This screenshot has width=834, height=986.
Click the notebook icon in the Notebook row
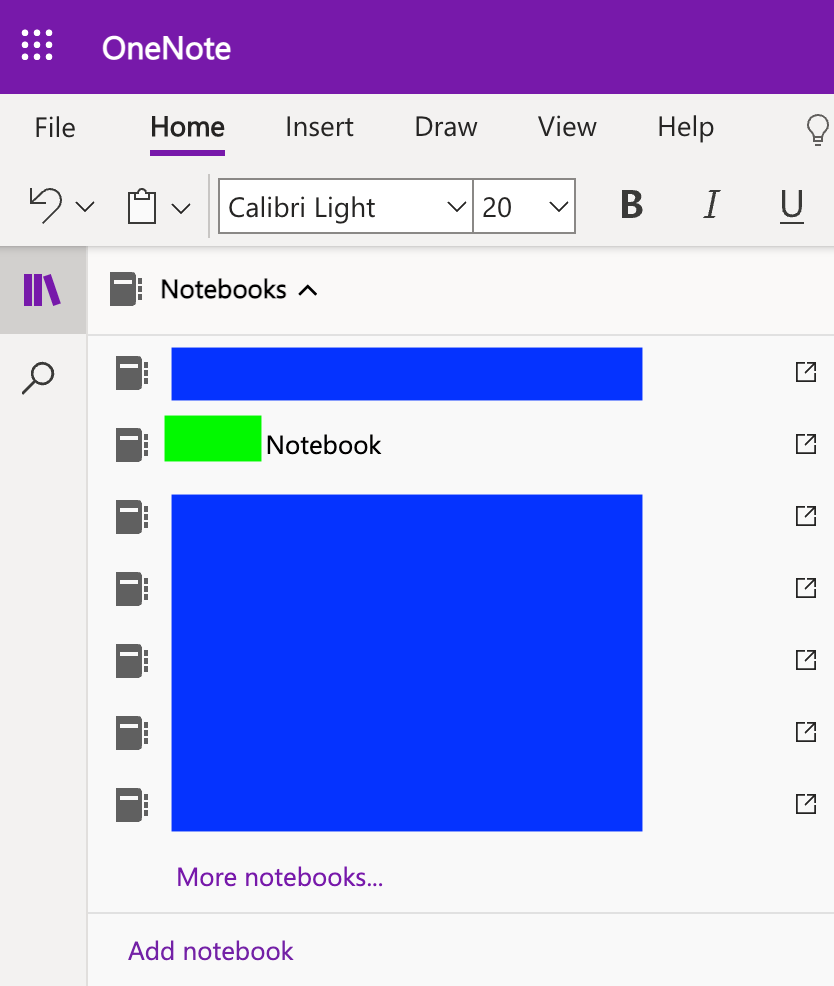tap(132, 445)
